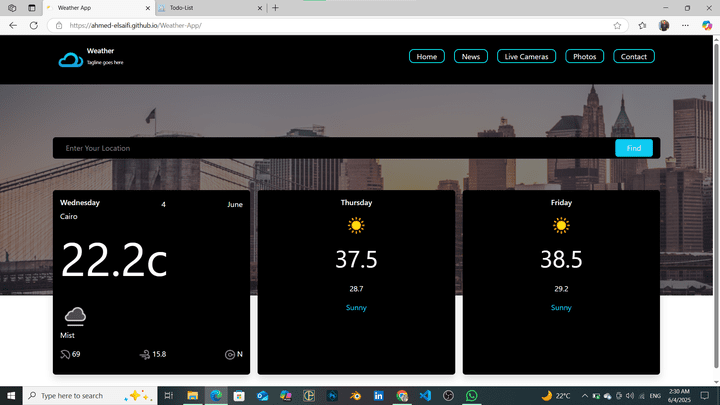The height and width of the screenshot is (405, 720).
Task: Open the browser profile avatar
Action: tap(664, 25)
